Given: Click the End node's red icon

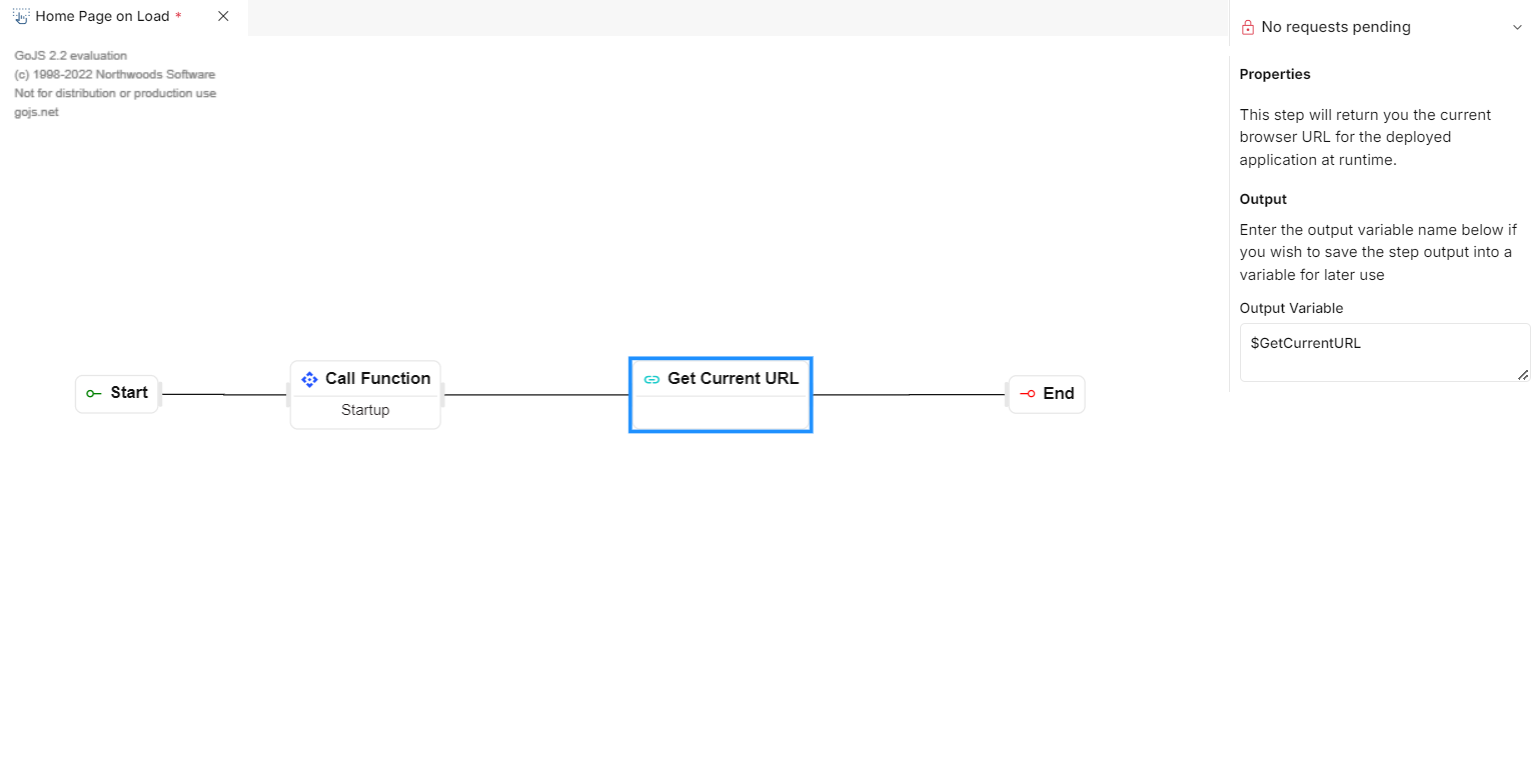Looking at the screenshot, I should pyautogui.click(x=1027, y=394).
